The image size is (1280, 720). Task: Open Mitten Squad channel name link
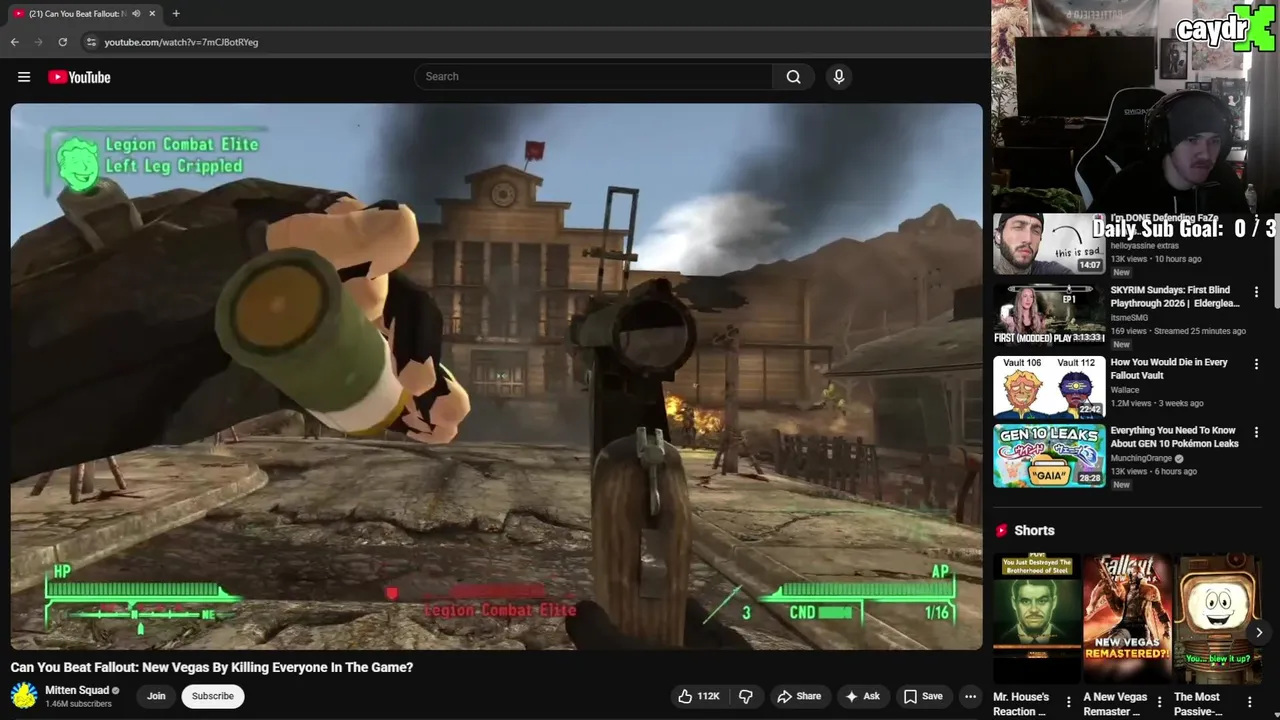point(77,690)
